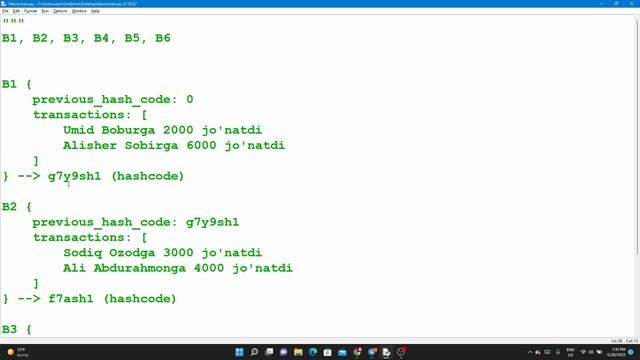Click 'previous_hash_code: 0' text

coord(113,100)
